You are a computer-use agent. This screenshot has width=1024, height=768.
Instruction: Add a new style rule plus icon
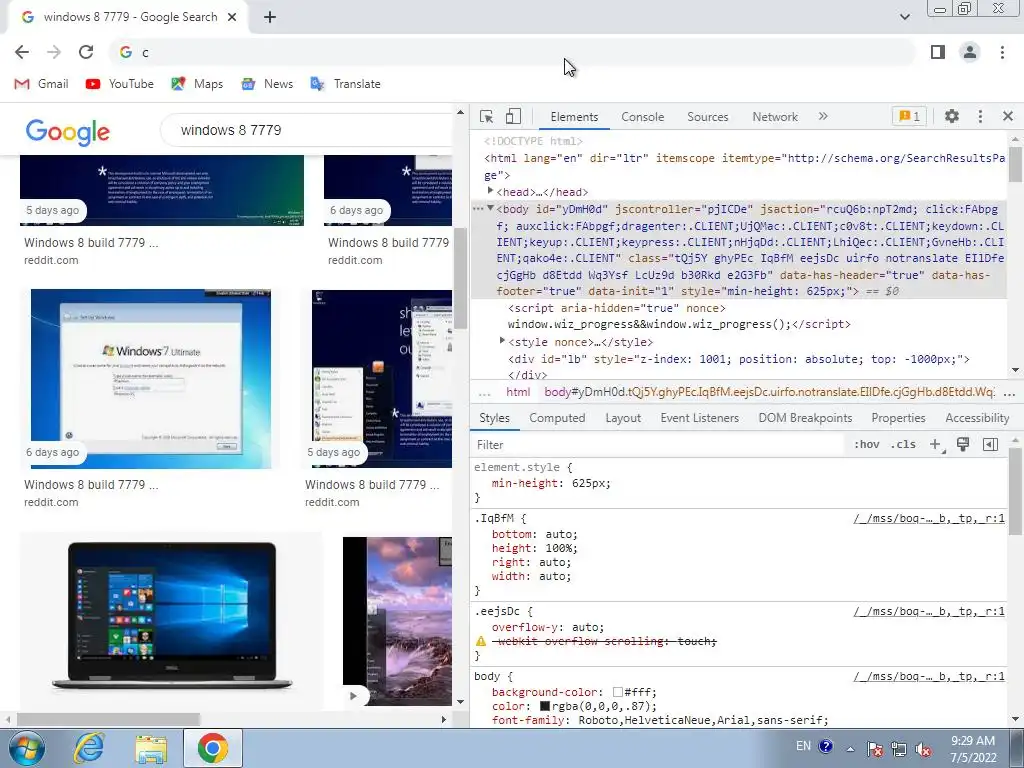coord(936,444)
